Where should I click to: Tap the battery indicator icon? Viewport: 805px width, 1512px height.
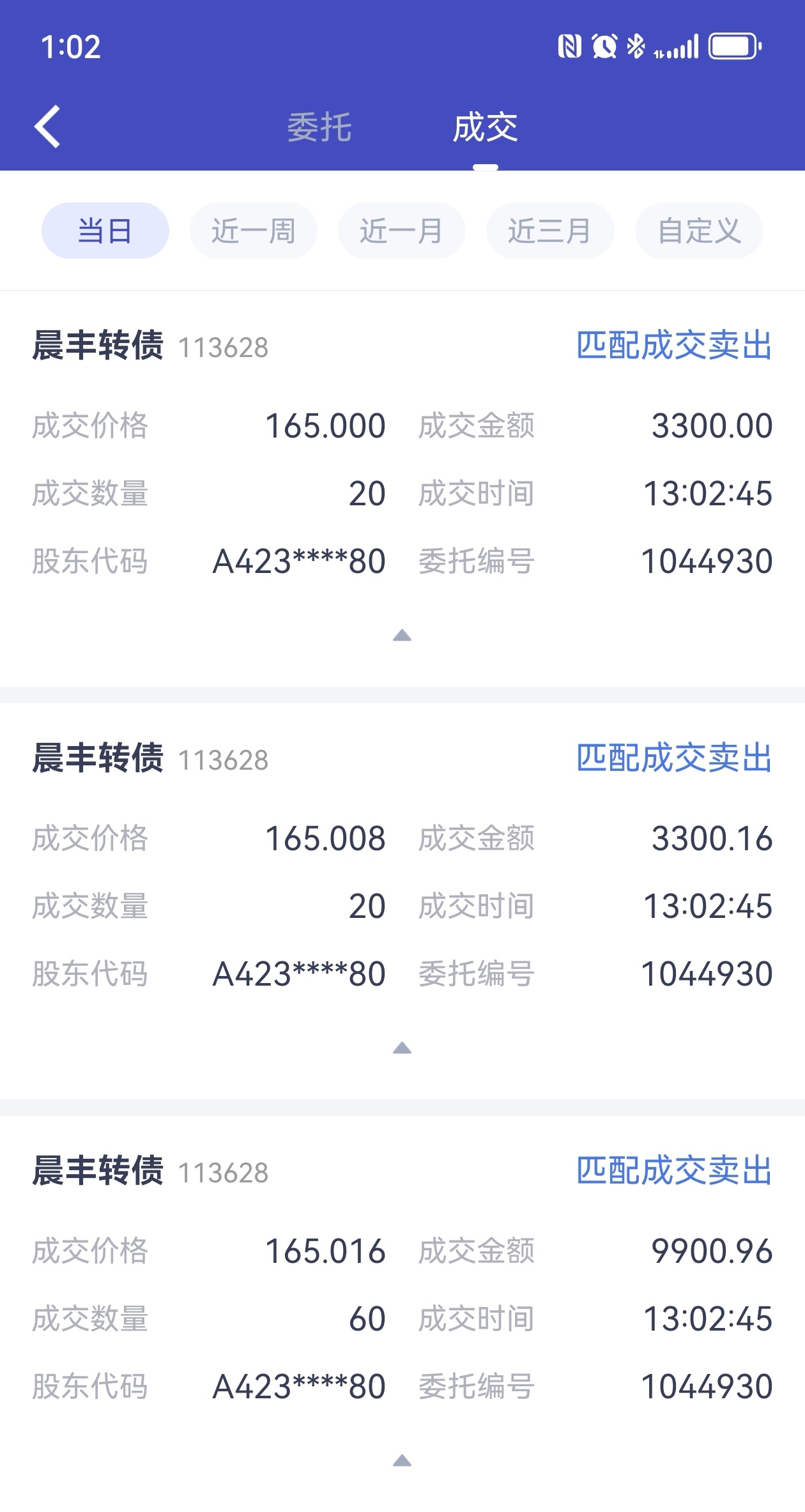(735, 47)
